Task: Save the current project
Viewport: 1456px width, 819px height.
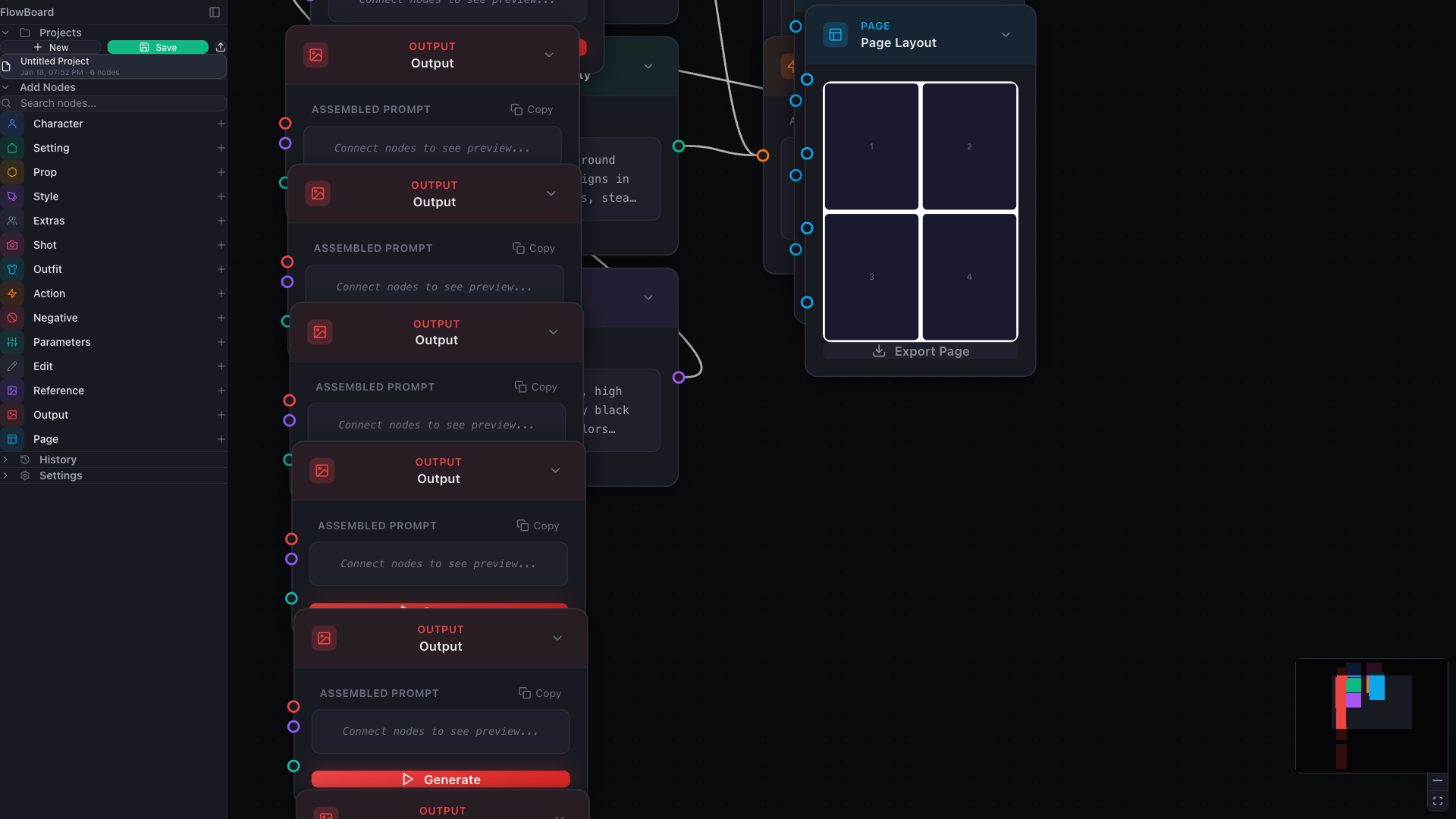Action: [x=158, y=47]
